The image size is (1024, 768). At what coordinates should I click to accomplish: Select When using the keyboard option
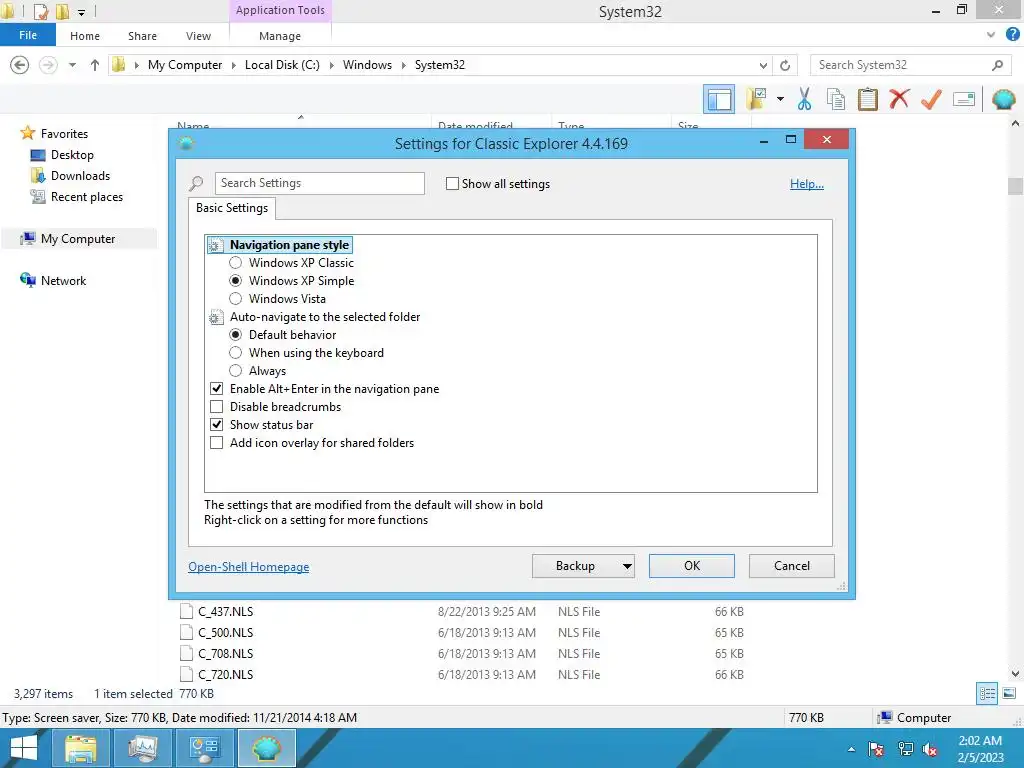pyautogui.click(x=235, y=353)
